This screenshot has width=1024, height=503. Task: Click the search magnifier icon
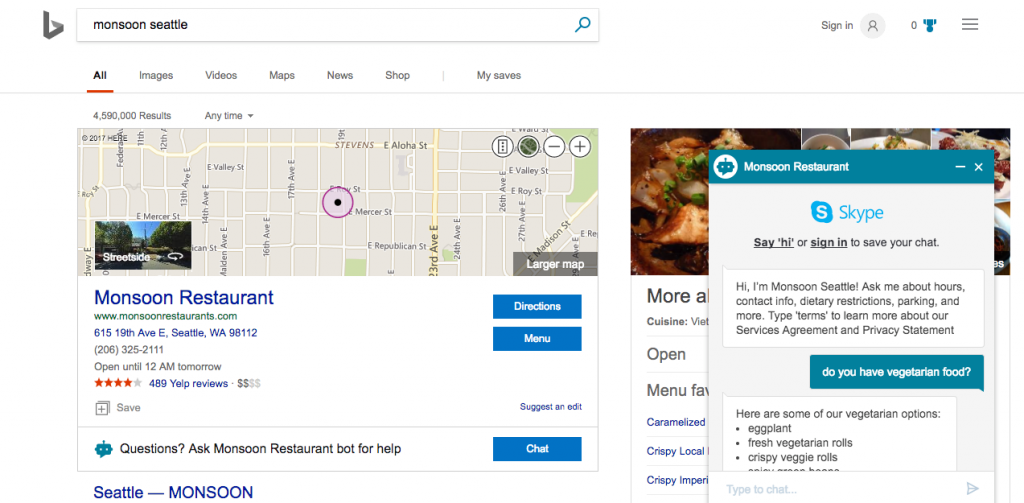click(582, 25)
